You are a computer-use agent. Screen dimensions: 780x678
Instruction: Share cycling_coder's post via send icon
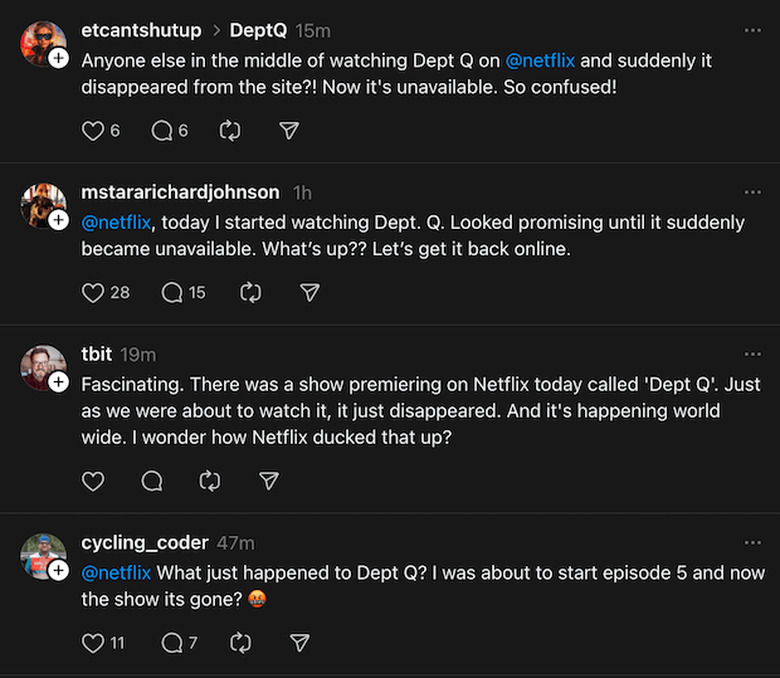[x=299, y=643]
